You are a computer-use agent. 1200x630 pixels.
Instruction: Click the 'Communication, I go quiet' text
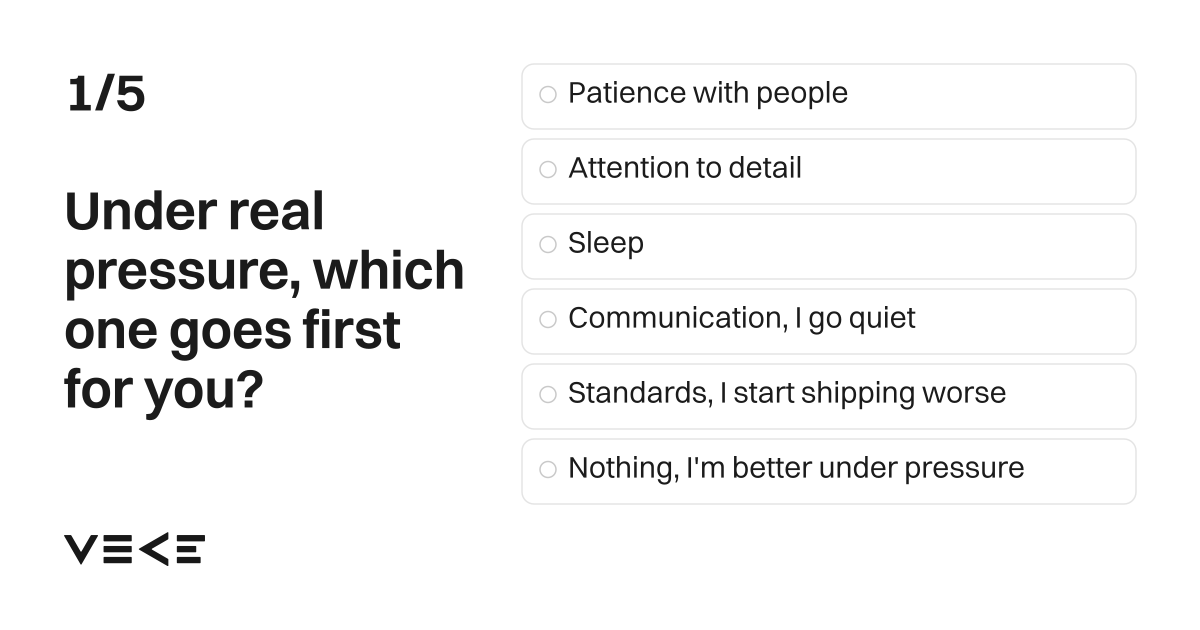[x=742, y=319]
